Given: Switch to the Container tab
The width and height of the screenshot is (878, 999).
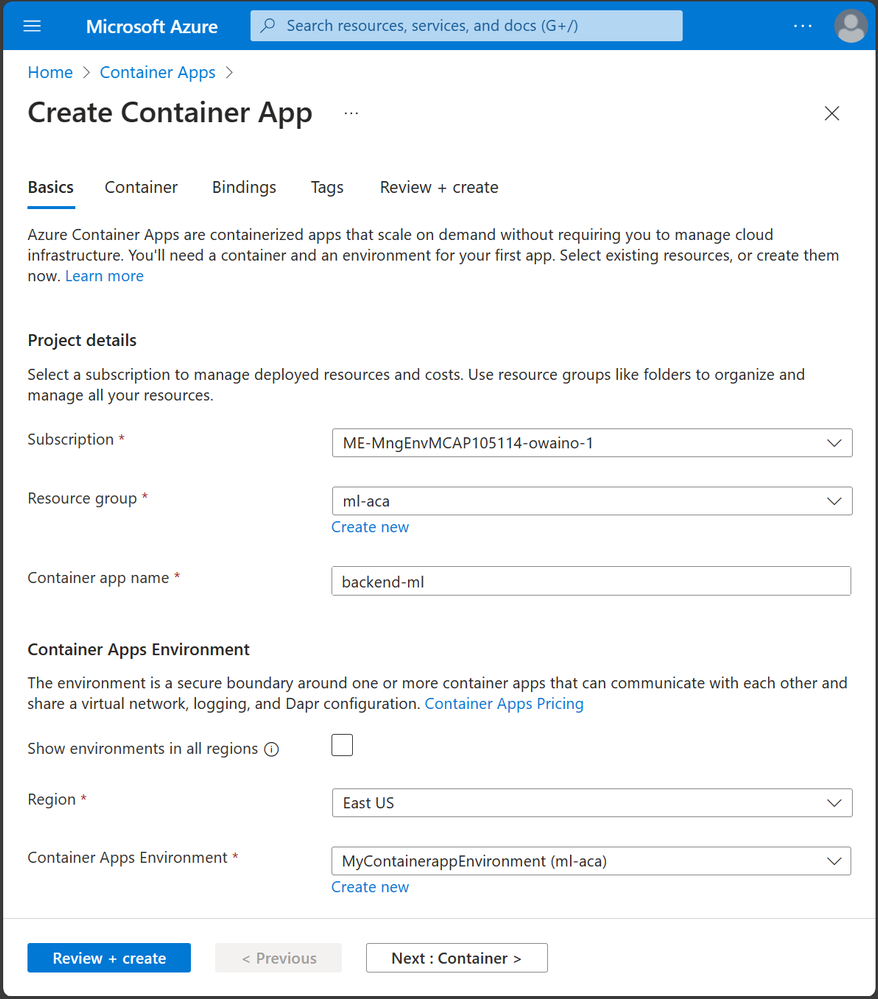Looking at the screenshot, I should [x=141, y=187].
